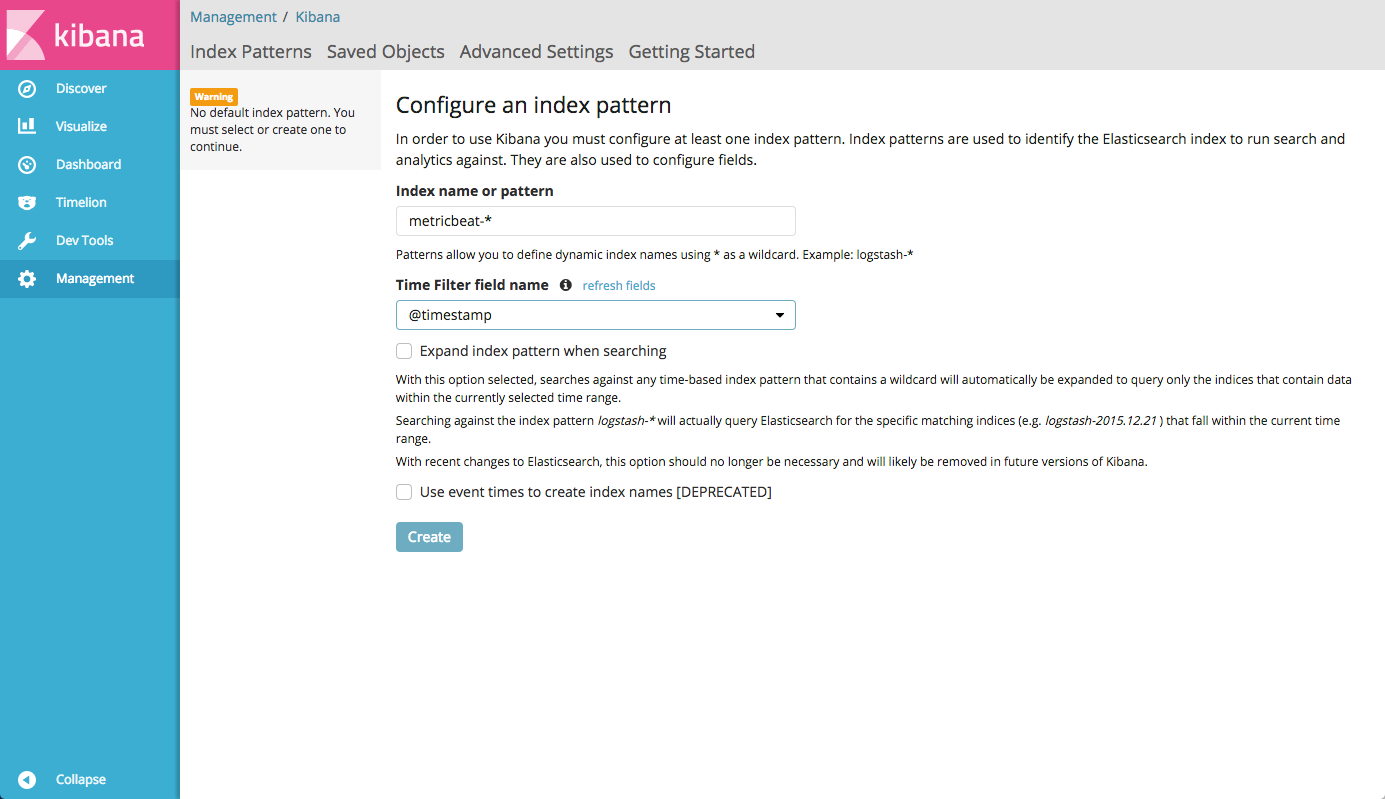1385x799 pixels.
Task: Check Use event times to create index names
Action: click(x=404, y=492)
